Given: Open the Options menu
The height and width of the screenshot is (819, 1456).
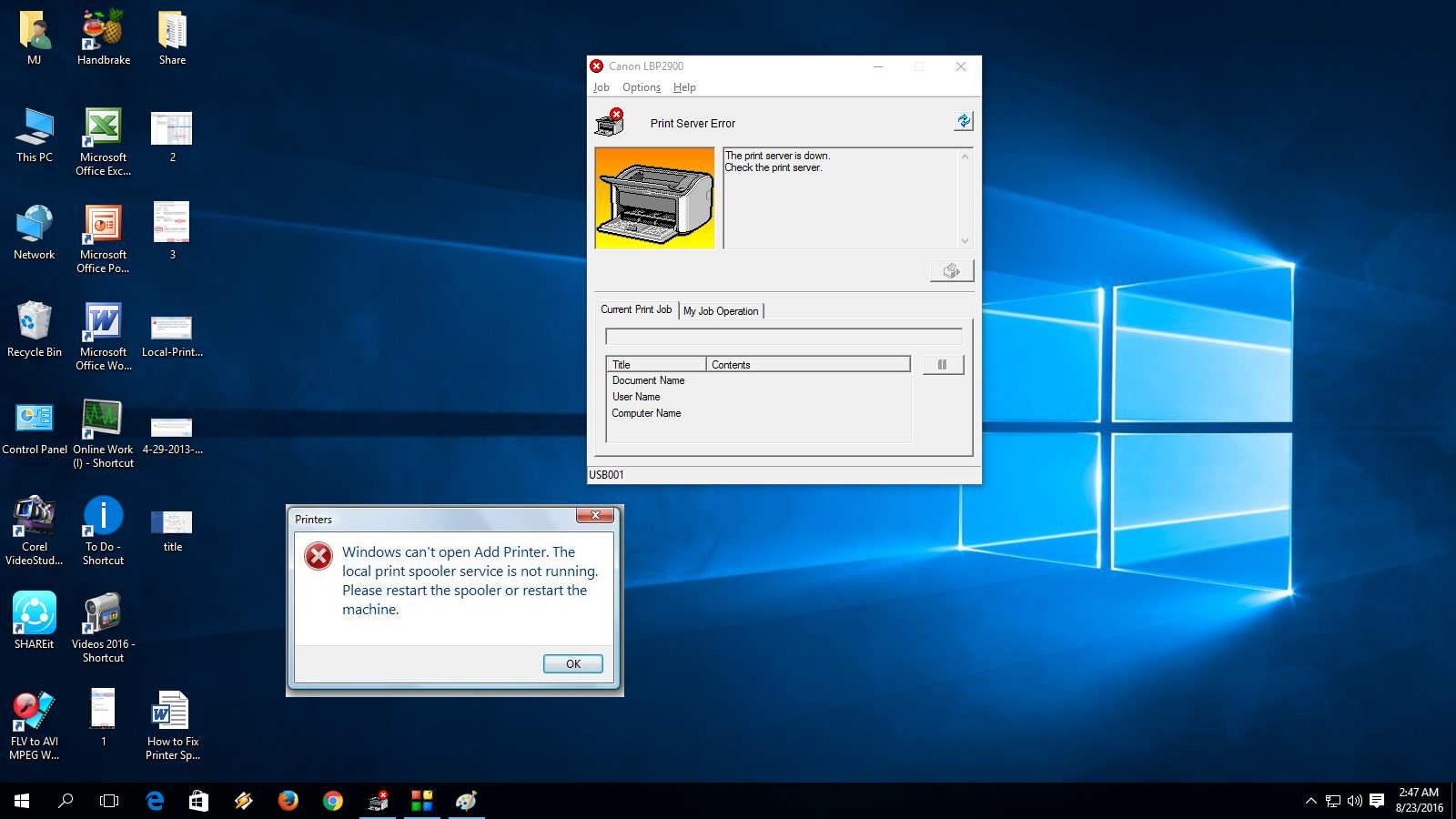Looking at the screenshot, I should click(x=642, y=87).
